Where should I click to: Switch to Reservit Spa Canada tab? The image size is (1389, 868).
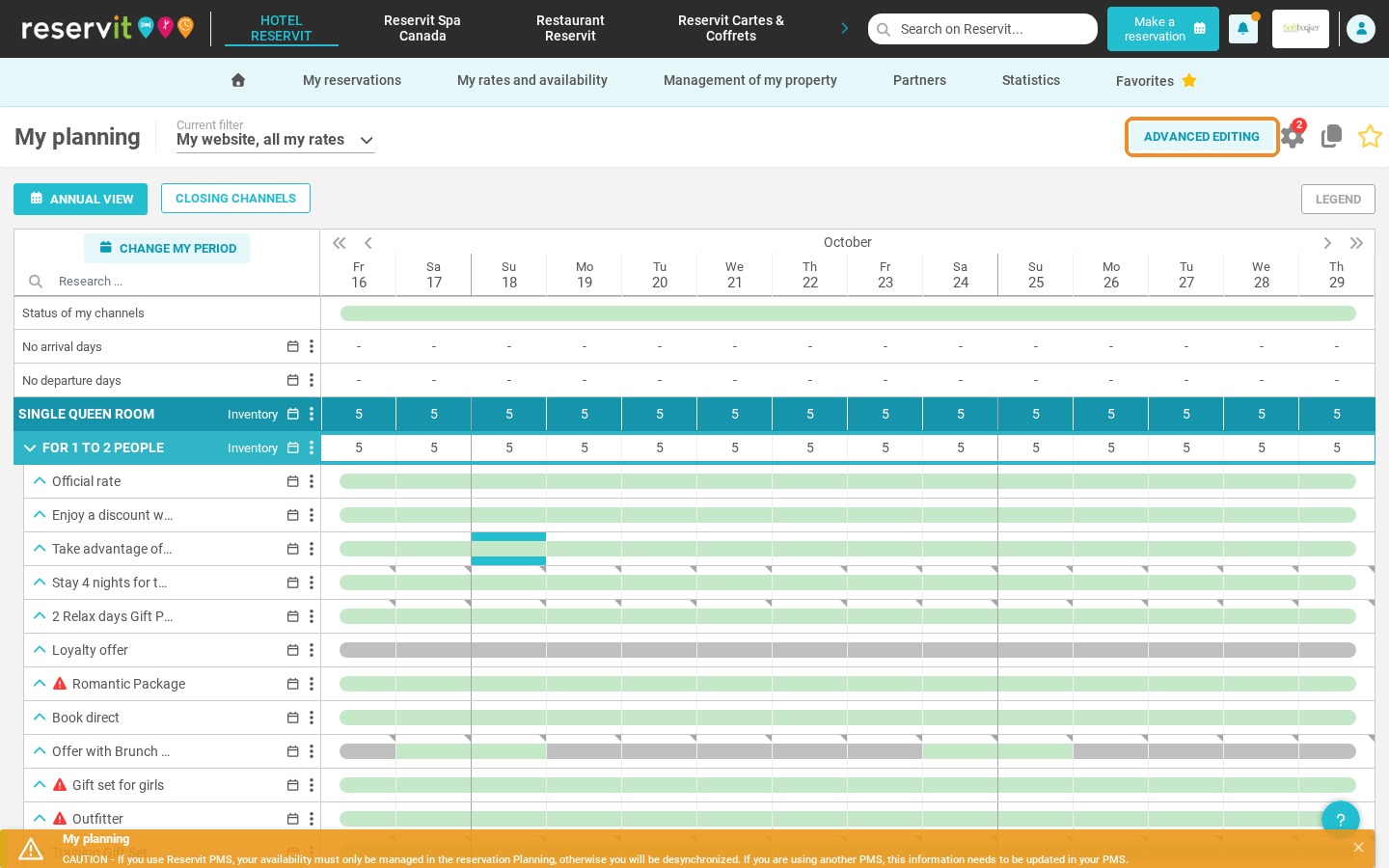point(422,28)
